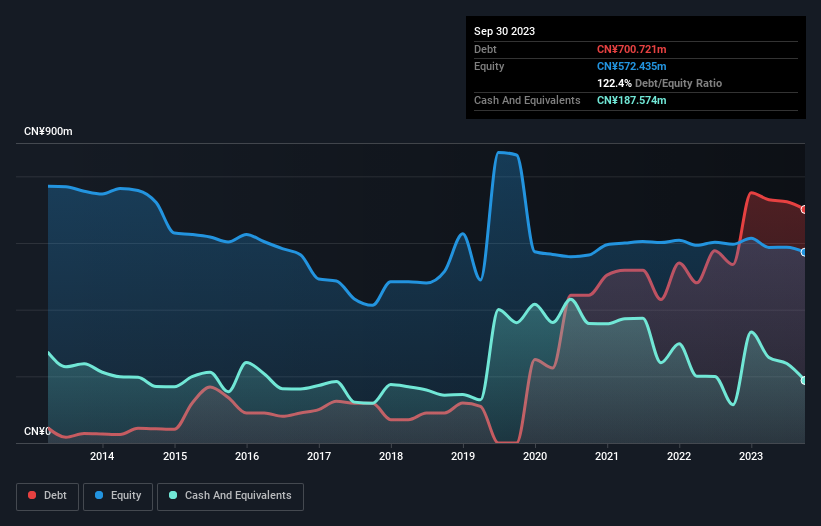This screenshot has width=821, height=526.
Task: Click the tooltip's Debt row label
Action: [485, 49]
